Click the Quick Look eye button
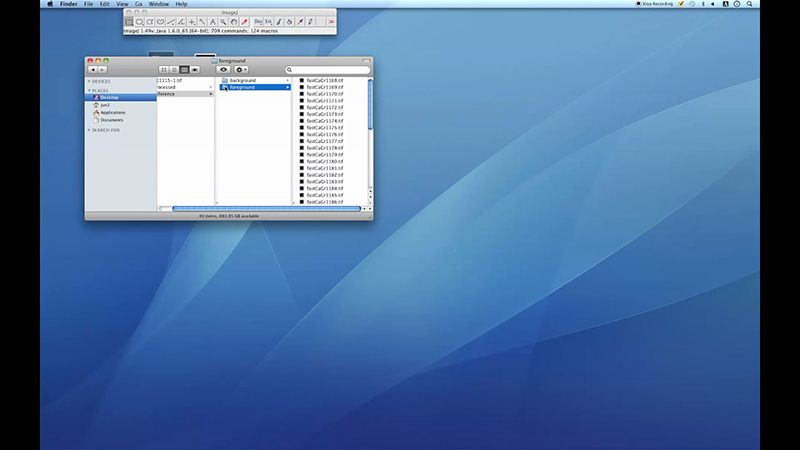Screen dimensions: 800x450 point(223,69)
